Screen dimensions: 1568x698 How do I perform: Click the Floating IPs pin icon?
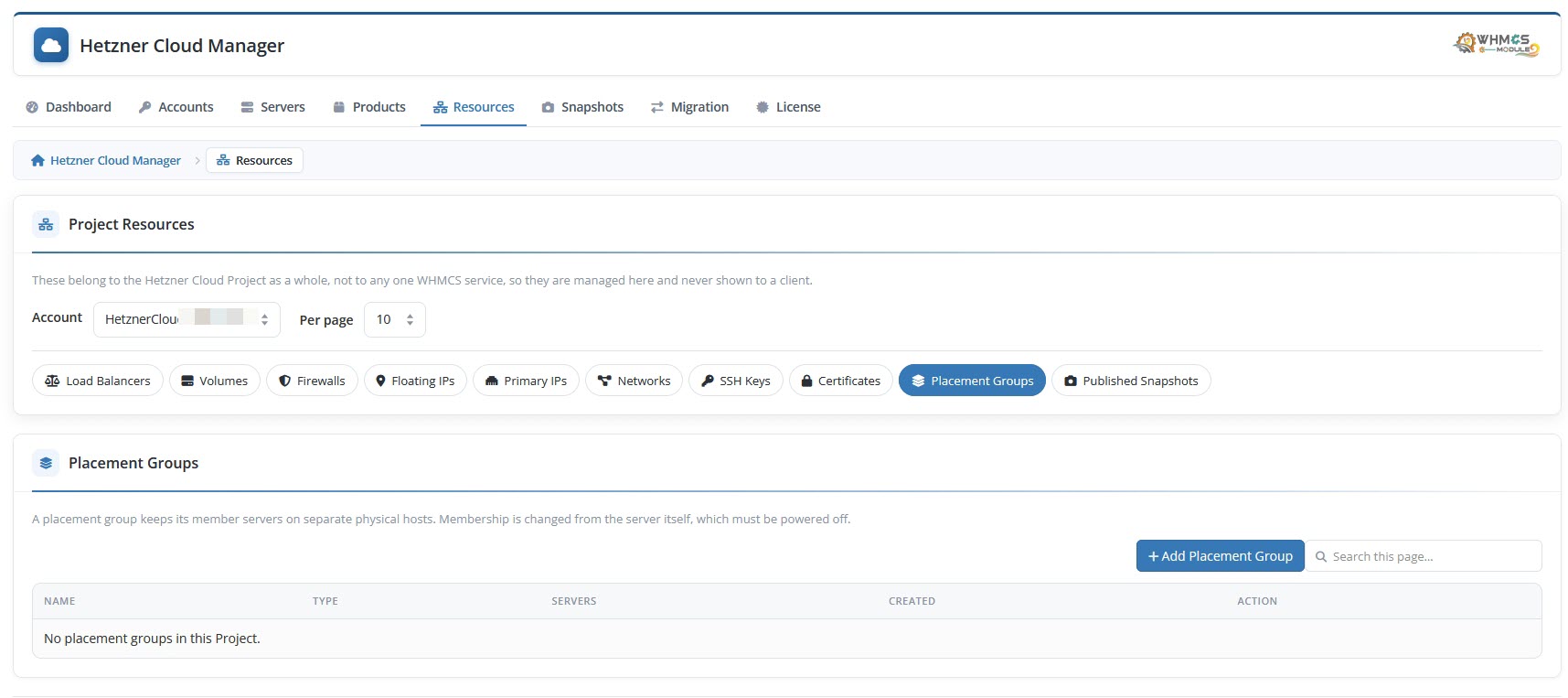(380, 381)
